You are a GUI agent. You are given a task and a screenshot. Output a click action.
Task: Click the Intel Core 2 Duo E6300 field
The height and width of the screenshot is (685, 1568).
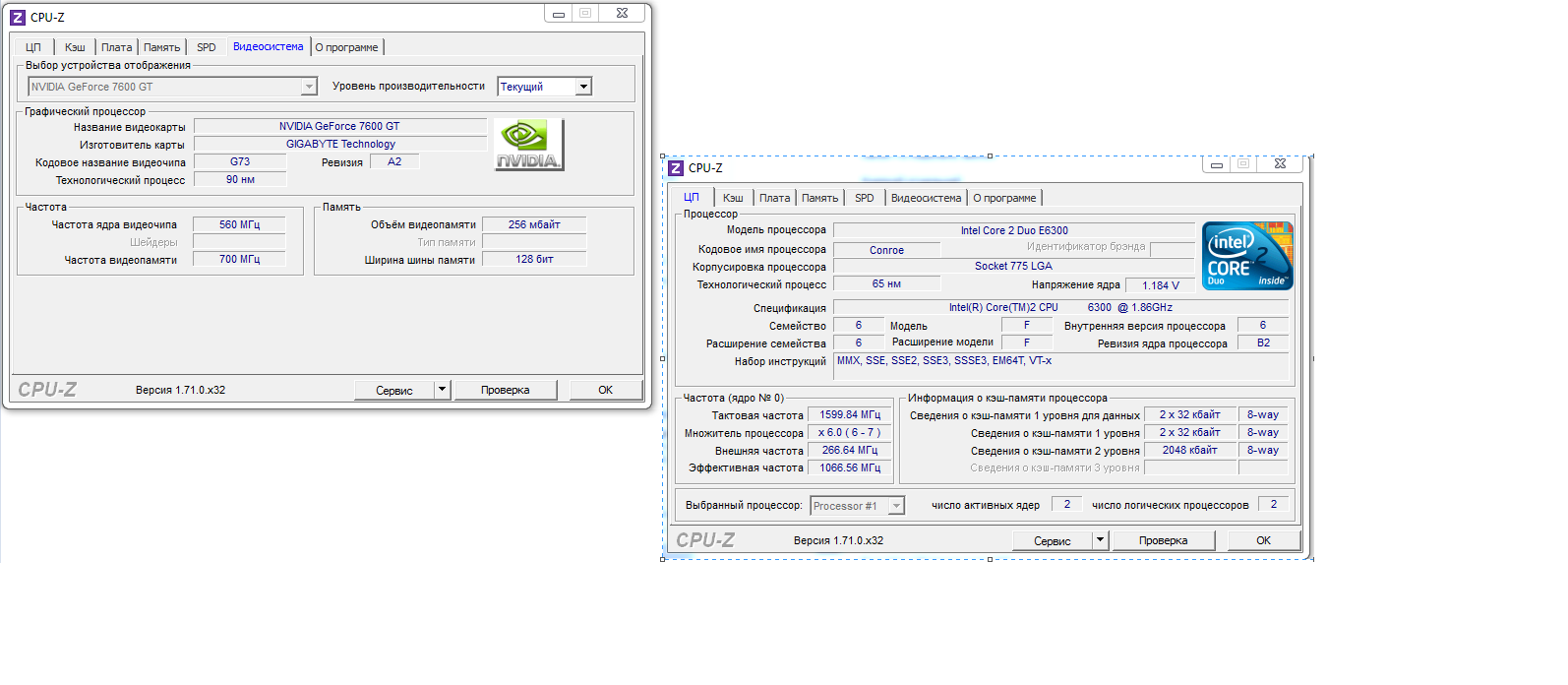tap(1013, 230)
